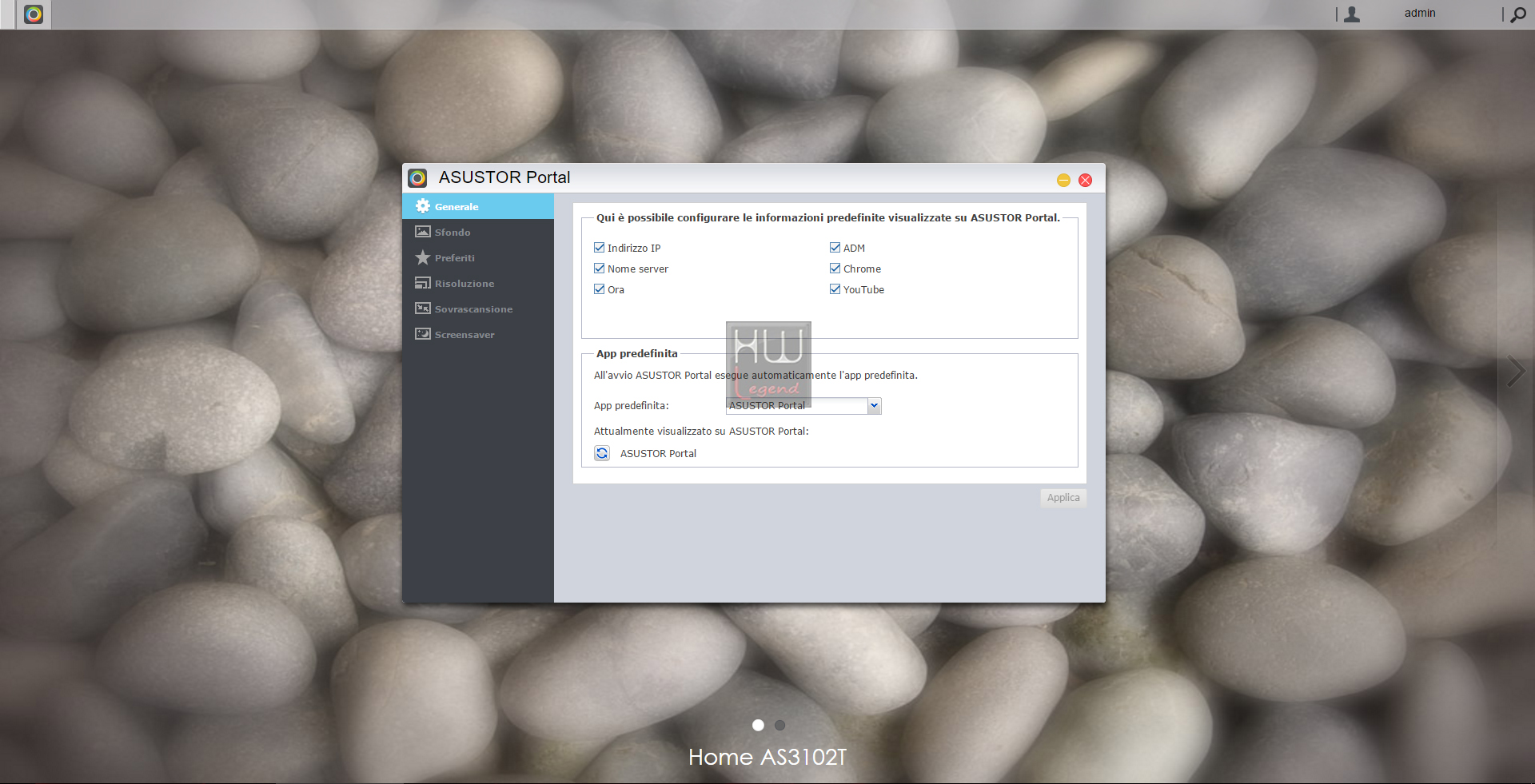The width and height of the screenshot is (1535, 784).
Task: Select the Generale tab in the sidebar
Action: (x=478, y=206)
